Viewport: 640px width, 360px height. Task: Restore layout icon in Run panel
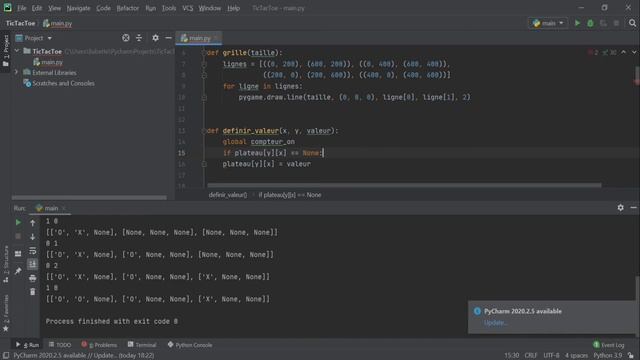(x=18, y=253)
